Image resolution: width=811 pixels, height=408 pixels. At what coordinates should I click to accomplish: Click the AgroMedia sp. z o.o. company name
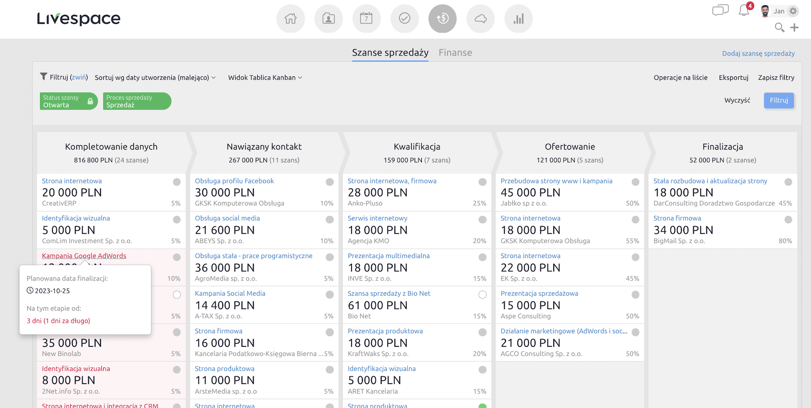(224, 278)
